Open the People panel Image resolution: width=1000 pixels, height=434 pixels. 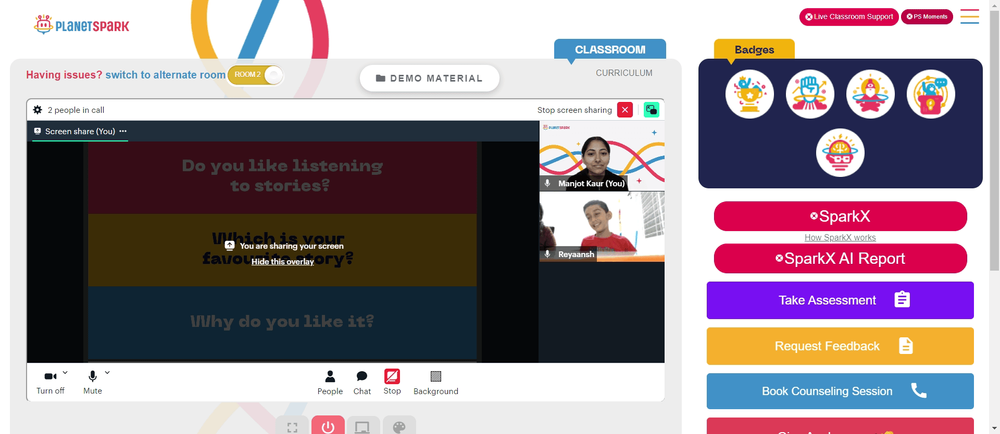tap(330, 382)
